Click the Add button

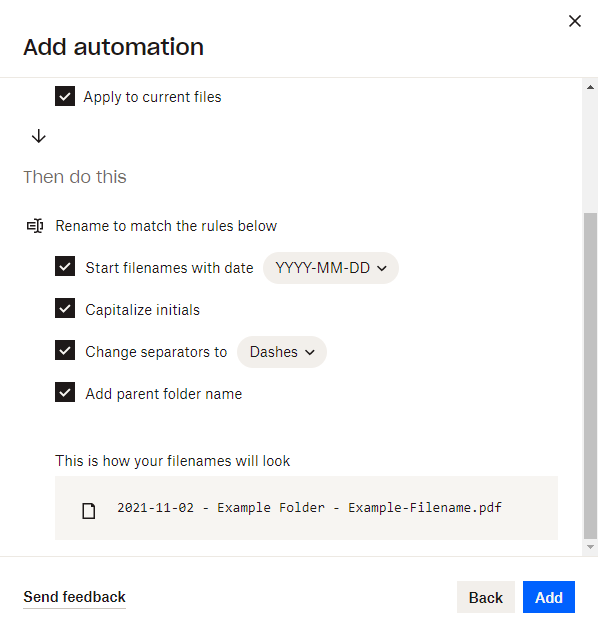(x=549, y=597)
